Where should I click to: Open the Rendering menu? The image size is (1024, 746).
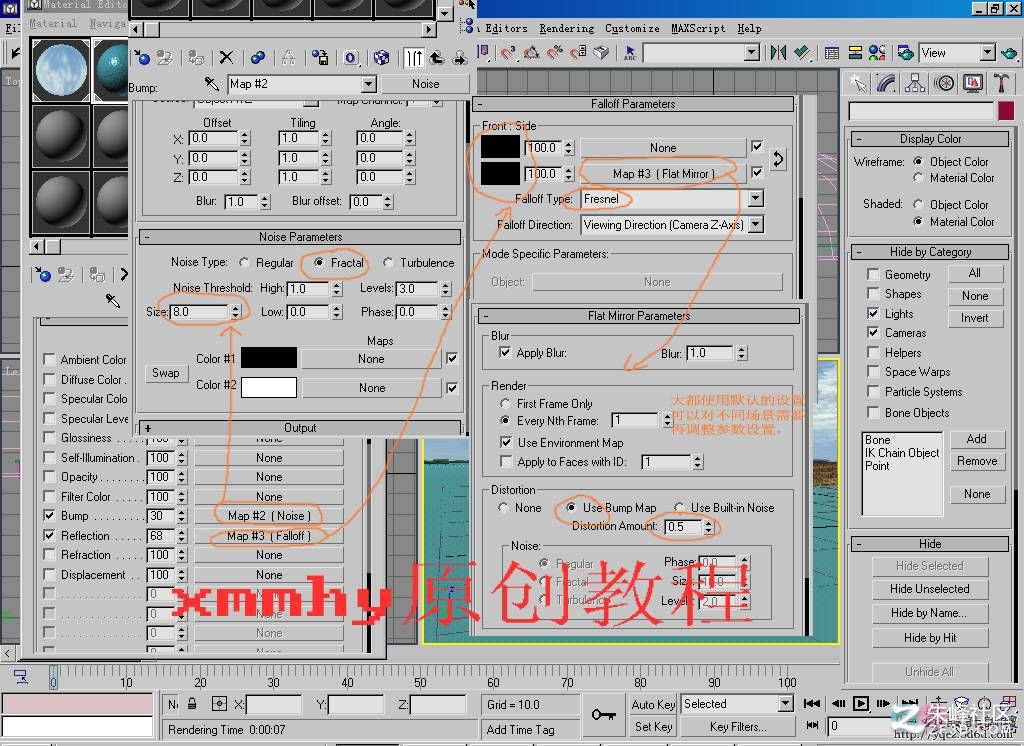pyautogui.click(x=566, y=28)
